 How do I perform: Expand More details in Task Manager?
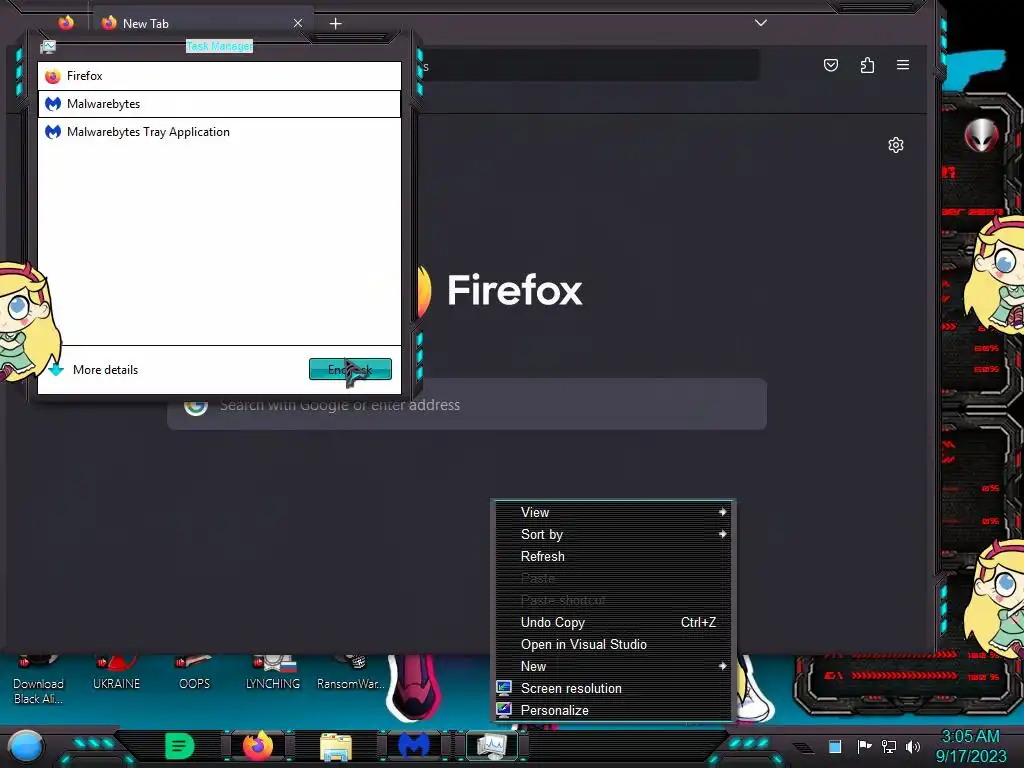tap(94, 370)
